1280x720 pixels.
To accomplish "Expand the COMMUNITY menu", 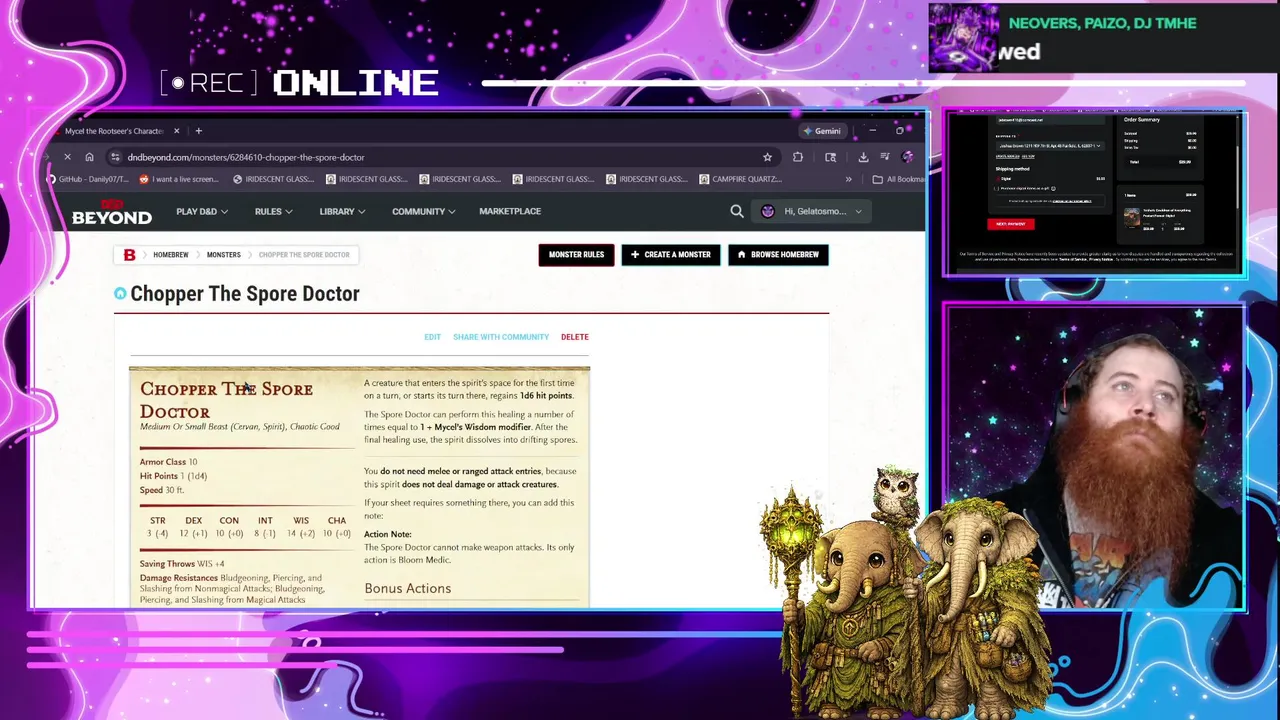I will point(424,211).
